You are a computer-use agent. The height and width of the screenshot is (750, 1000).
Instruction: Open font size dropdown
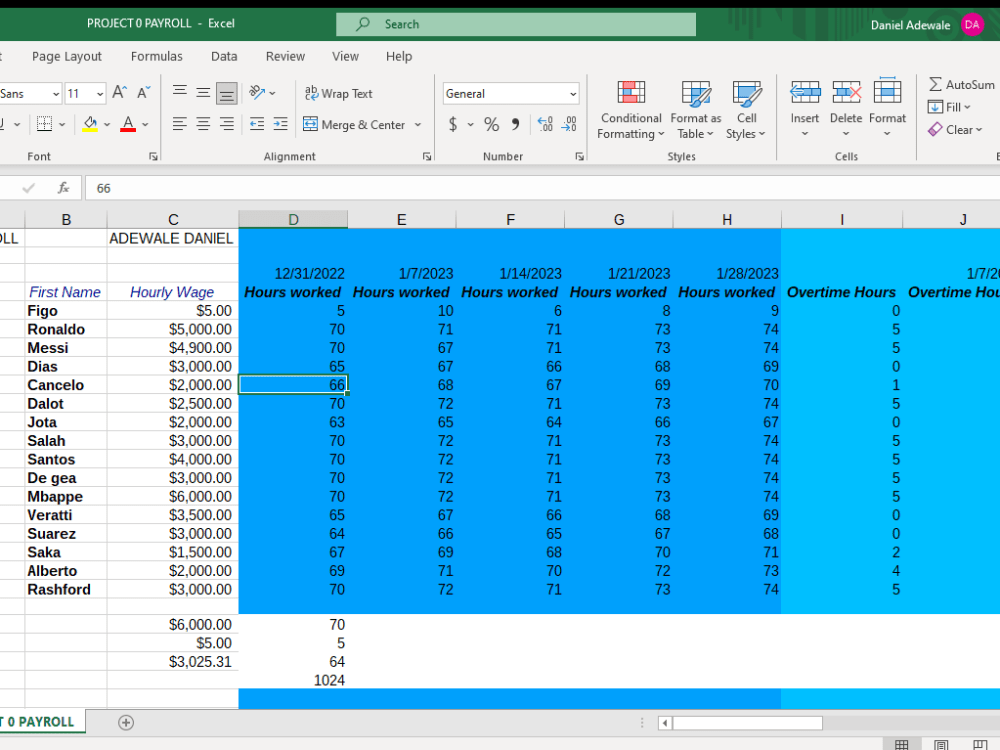pyautogui.click(x=100, y=94)
